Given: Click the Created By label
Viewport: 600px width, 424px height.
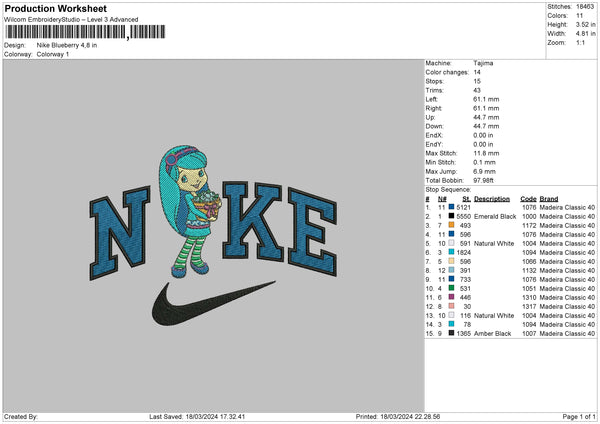Looking at the screenshot, I should (x=21, y=416).
